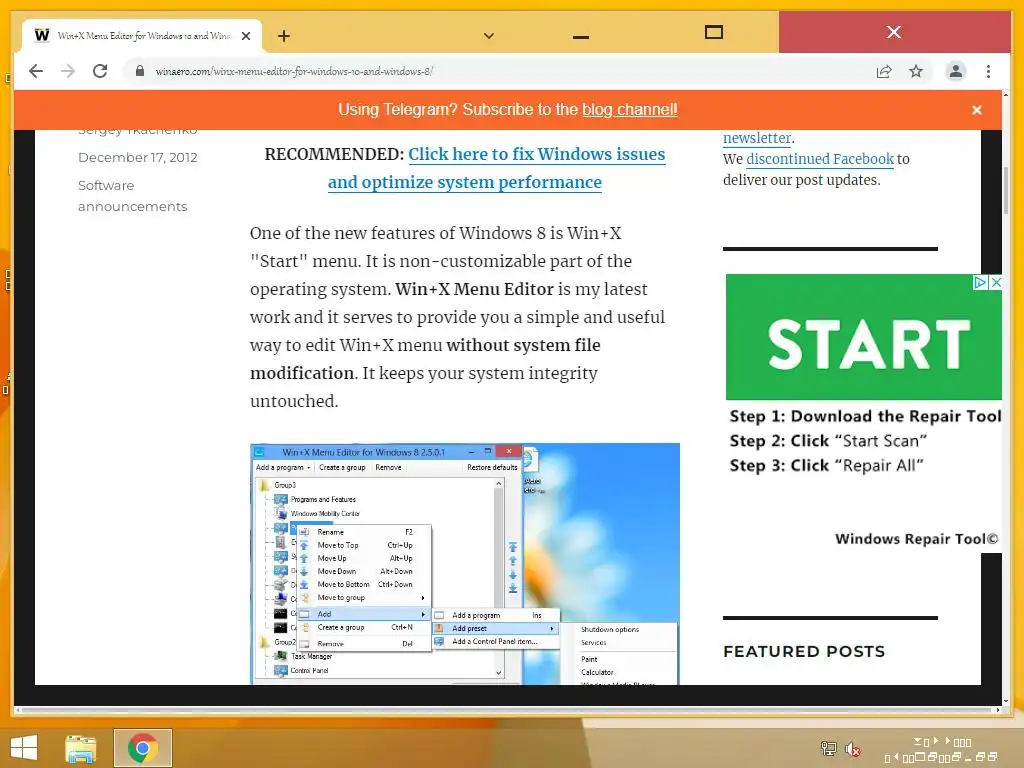1024x768 pixels.
Task: Close the ad with its X icon
Action: (995, 282)
